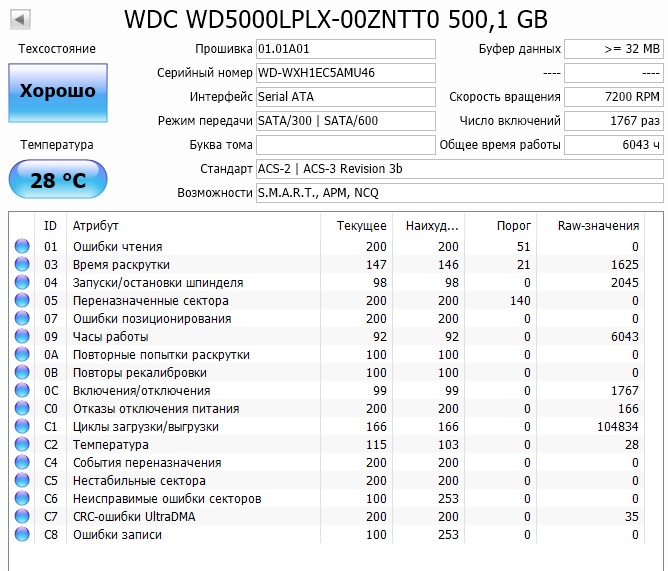
Task: Select row Включения/отключения
Action: pos(326,390)
